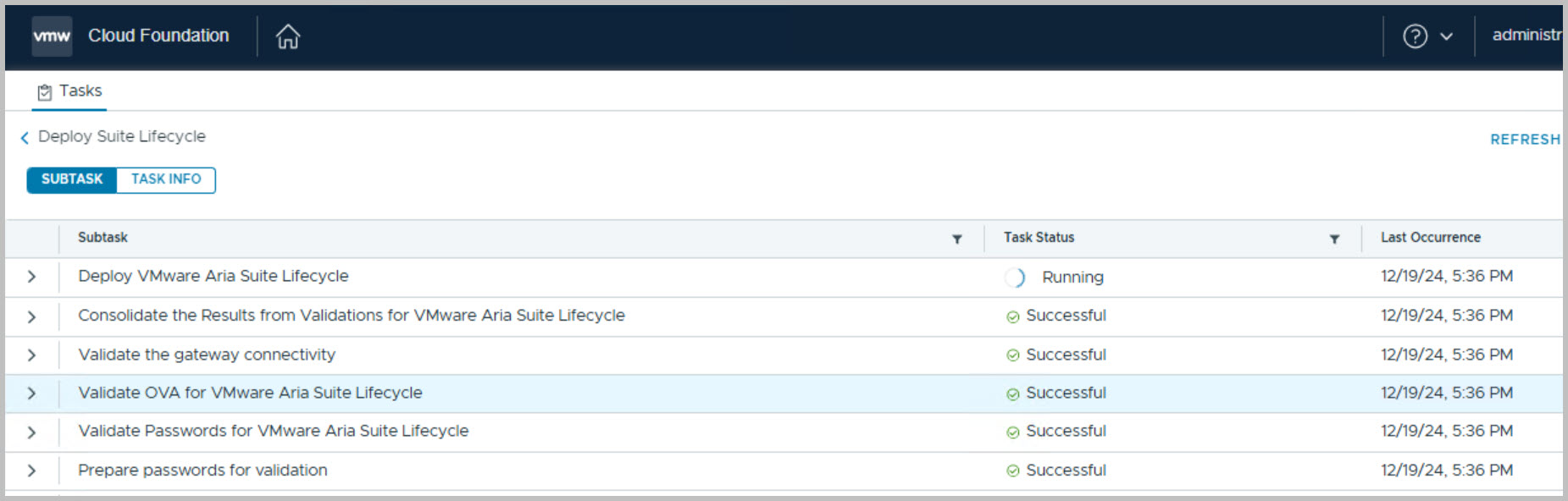Image resolution: width=1568 pixels, height=501 pixels.
Task: Expand the Validate the gateway connectivity row
Action: coord(31,355)
